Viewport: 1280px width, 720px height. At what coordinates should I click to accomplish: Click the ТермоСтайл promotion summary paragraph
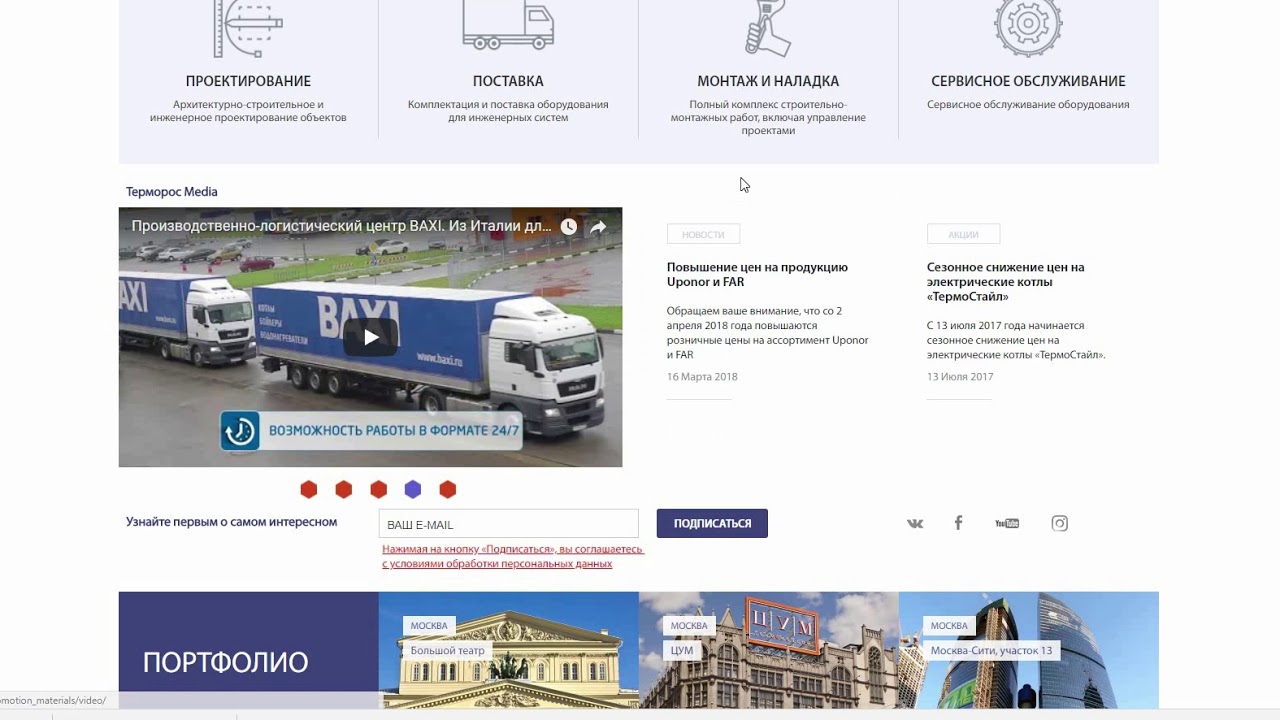coord(1016,340)
